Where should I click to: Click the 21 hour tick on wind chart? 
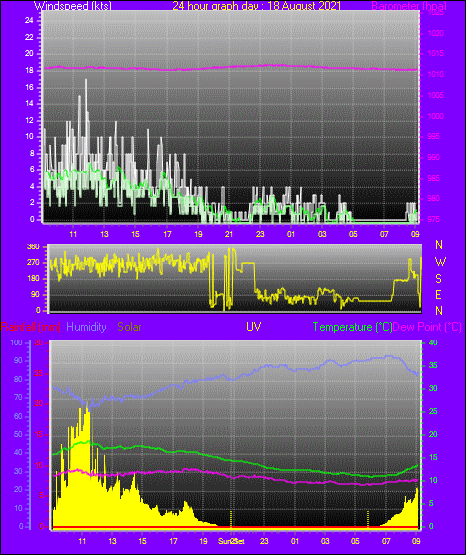coord(229,234)
